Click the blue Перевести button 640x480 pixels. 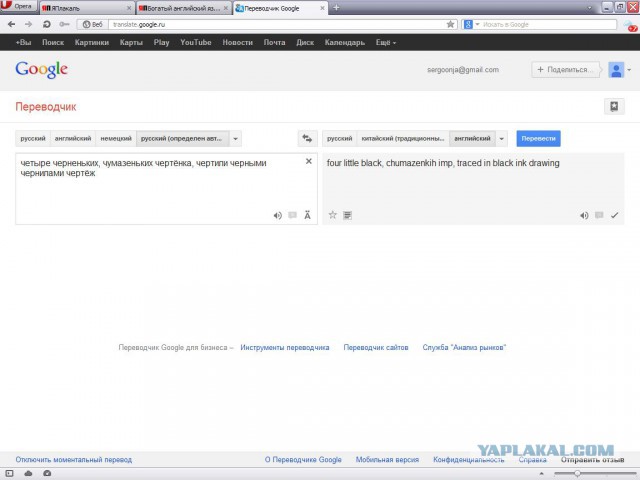pyautogui.click(x=538, y=139)
